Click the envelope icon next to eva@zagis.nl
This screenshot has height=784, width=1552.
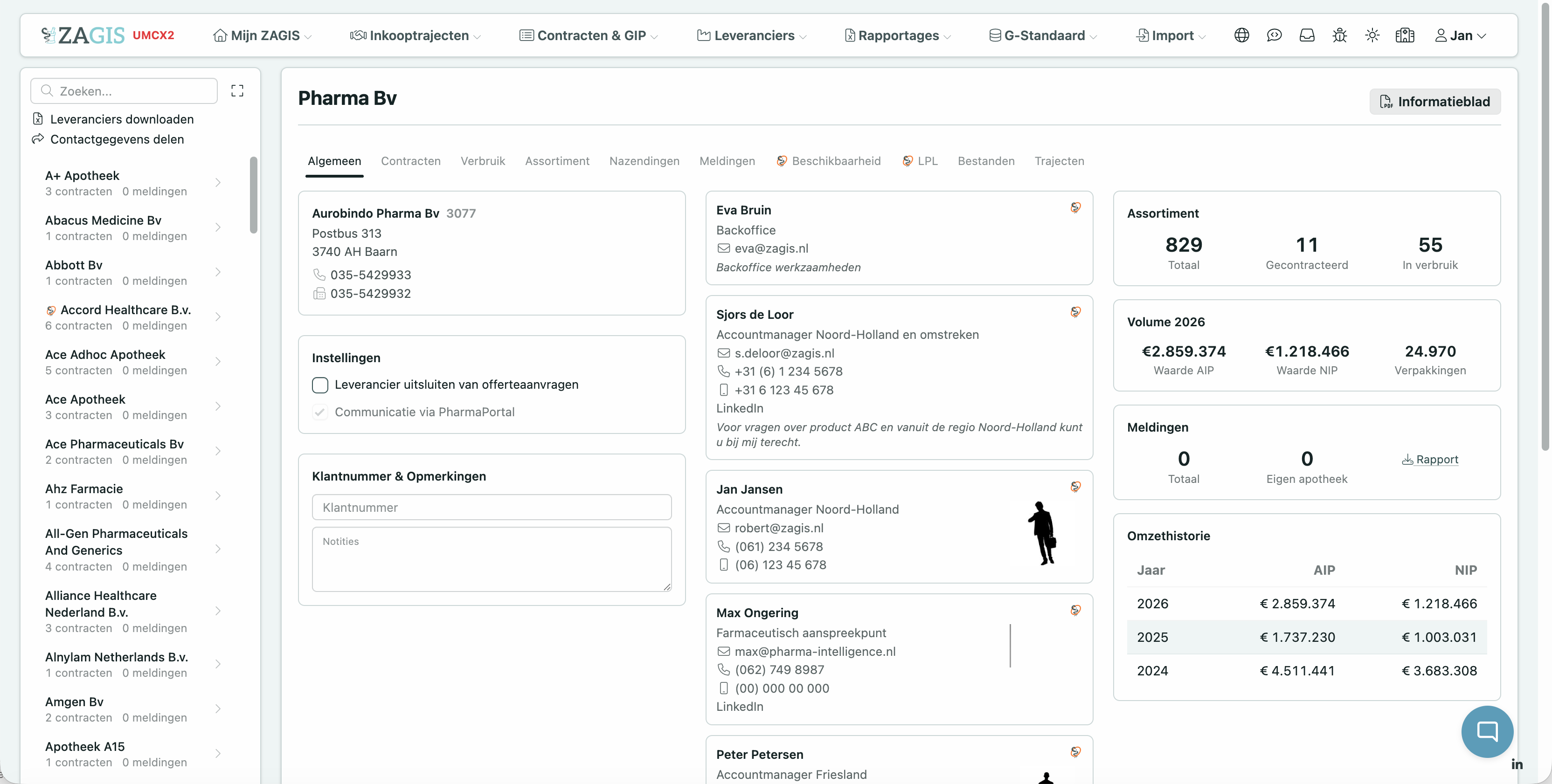tap(724, 249)
